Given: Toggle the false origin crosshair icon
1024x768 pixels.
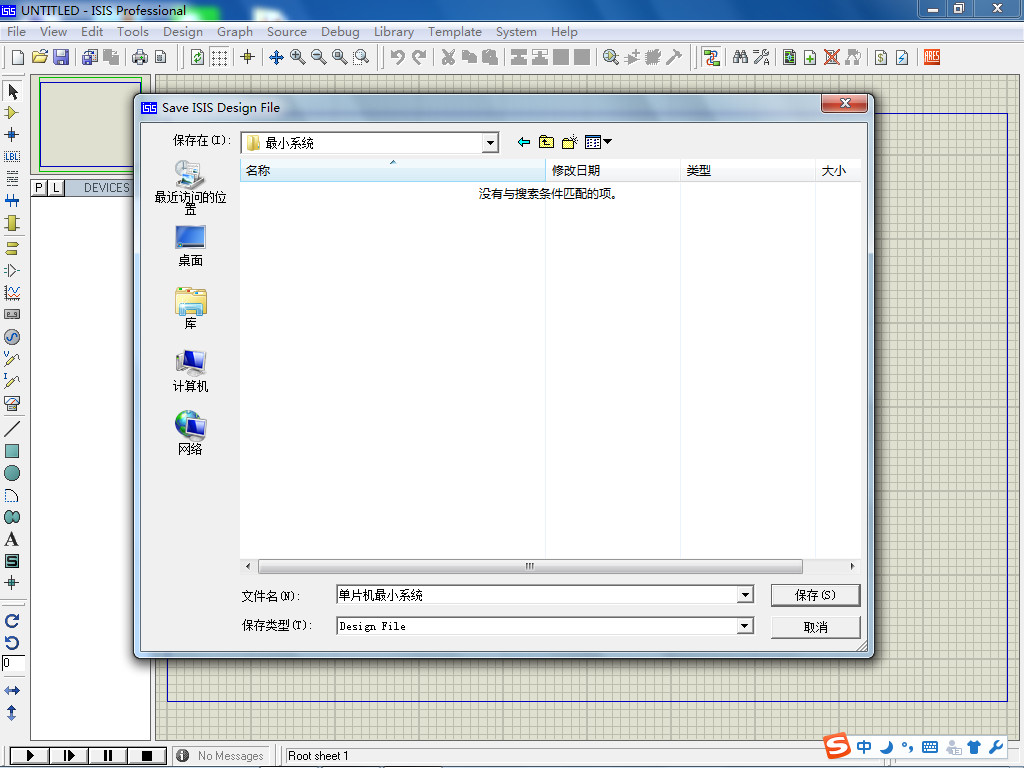Looking at the screenshot, I should (x=248, y=57).
